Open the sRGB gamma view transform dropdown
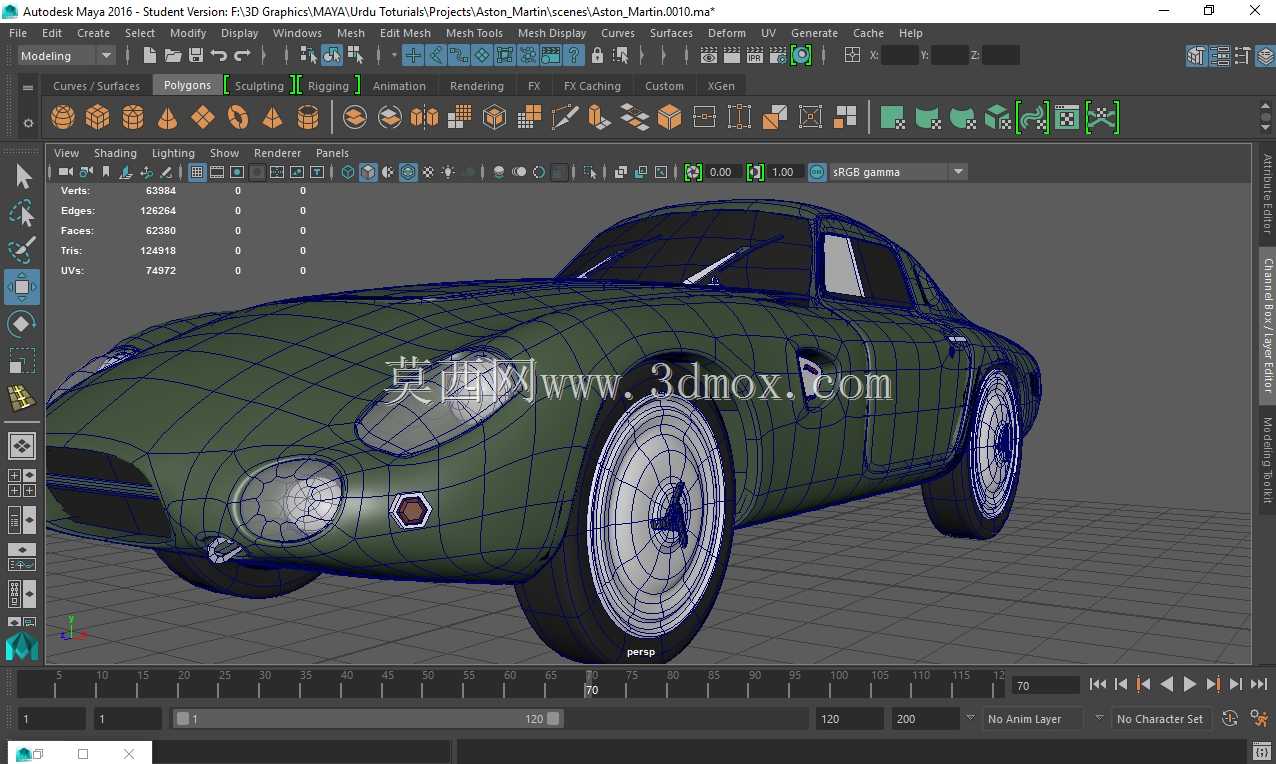Screen dimensions: 1276x764 [x=898, y=172]
